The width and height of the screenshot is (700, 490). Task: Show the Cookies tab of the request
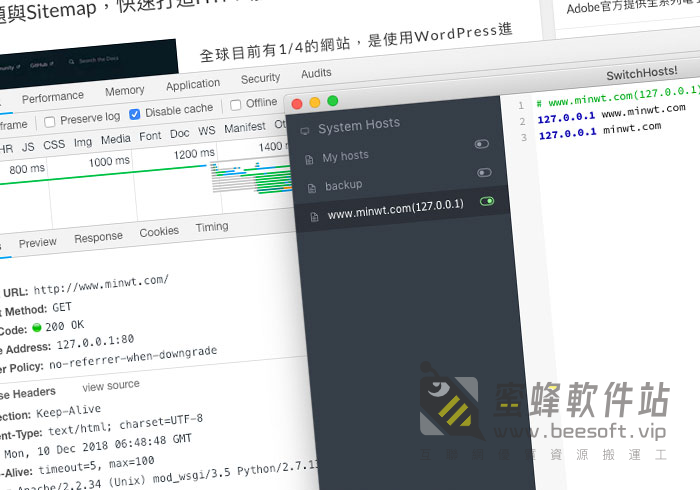159,232
